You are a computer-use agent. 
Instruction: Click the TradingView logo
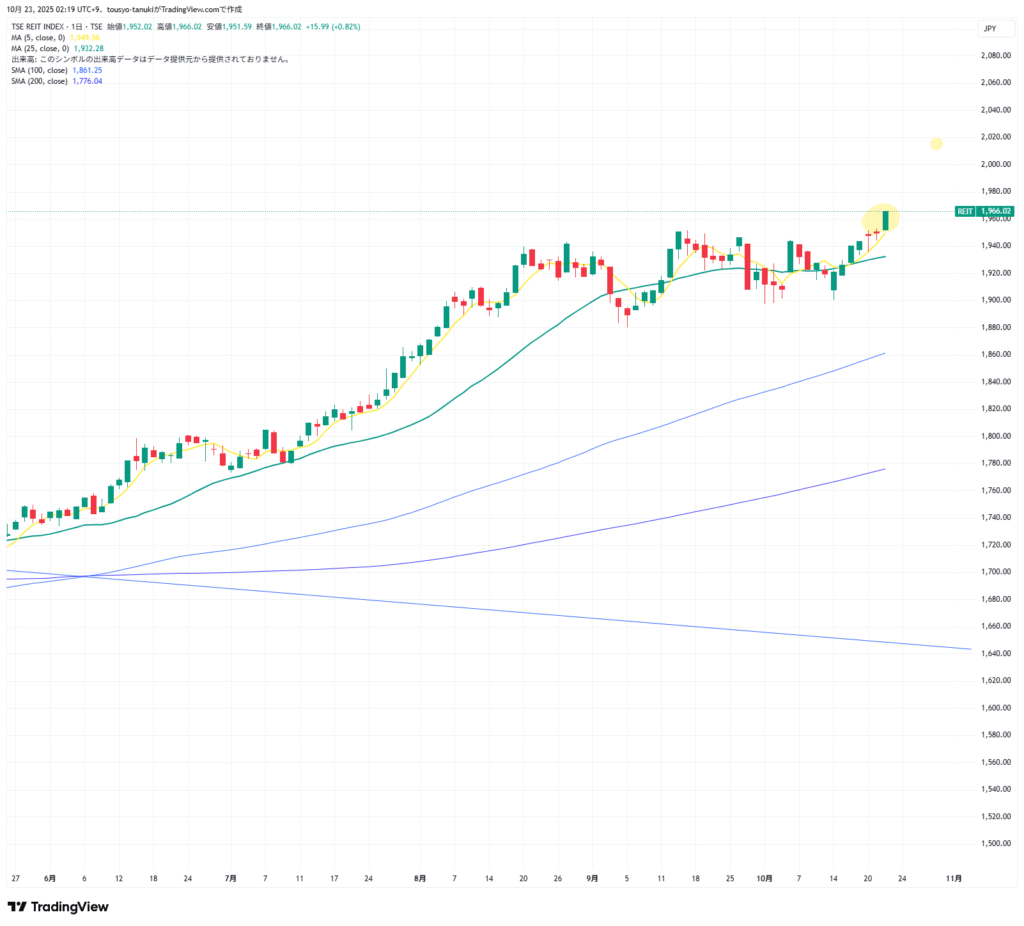click(58, 906)
